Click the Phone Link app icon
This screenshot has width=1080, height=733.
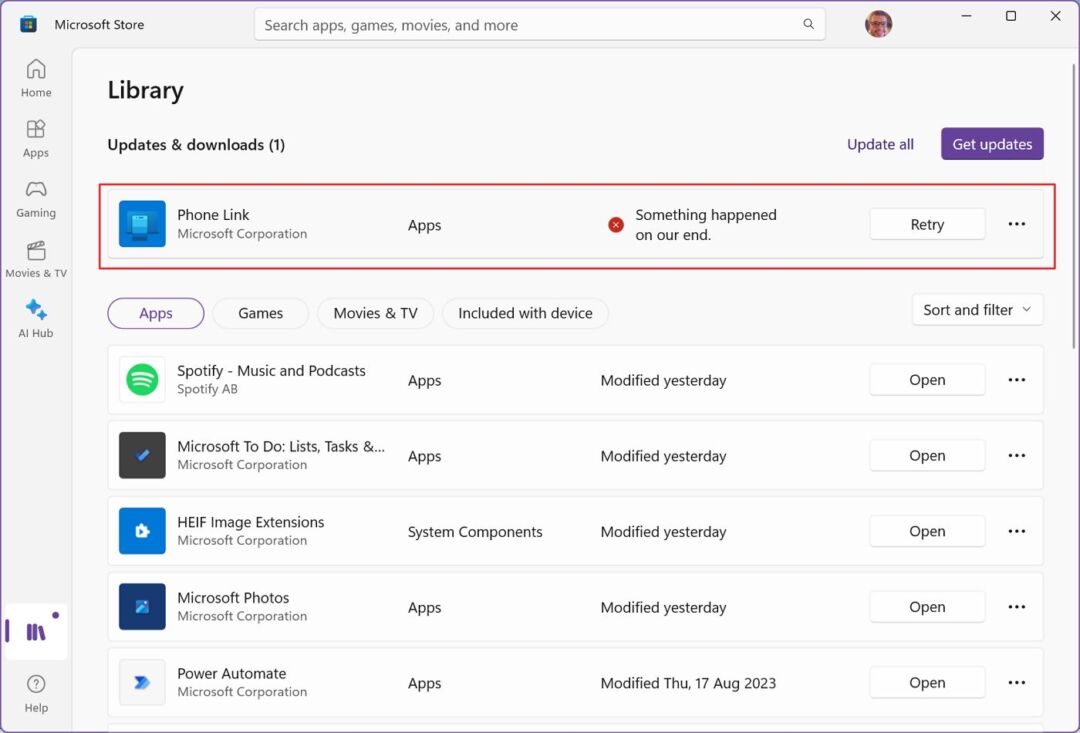(x=142, y=224)
